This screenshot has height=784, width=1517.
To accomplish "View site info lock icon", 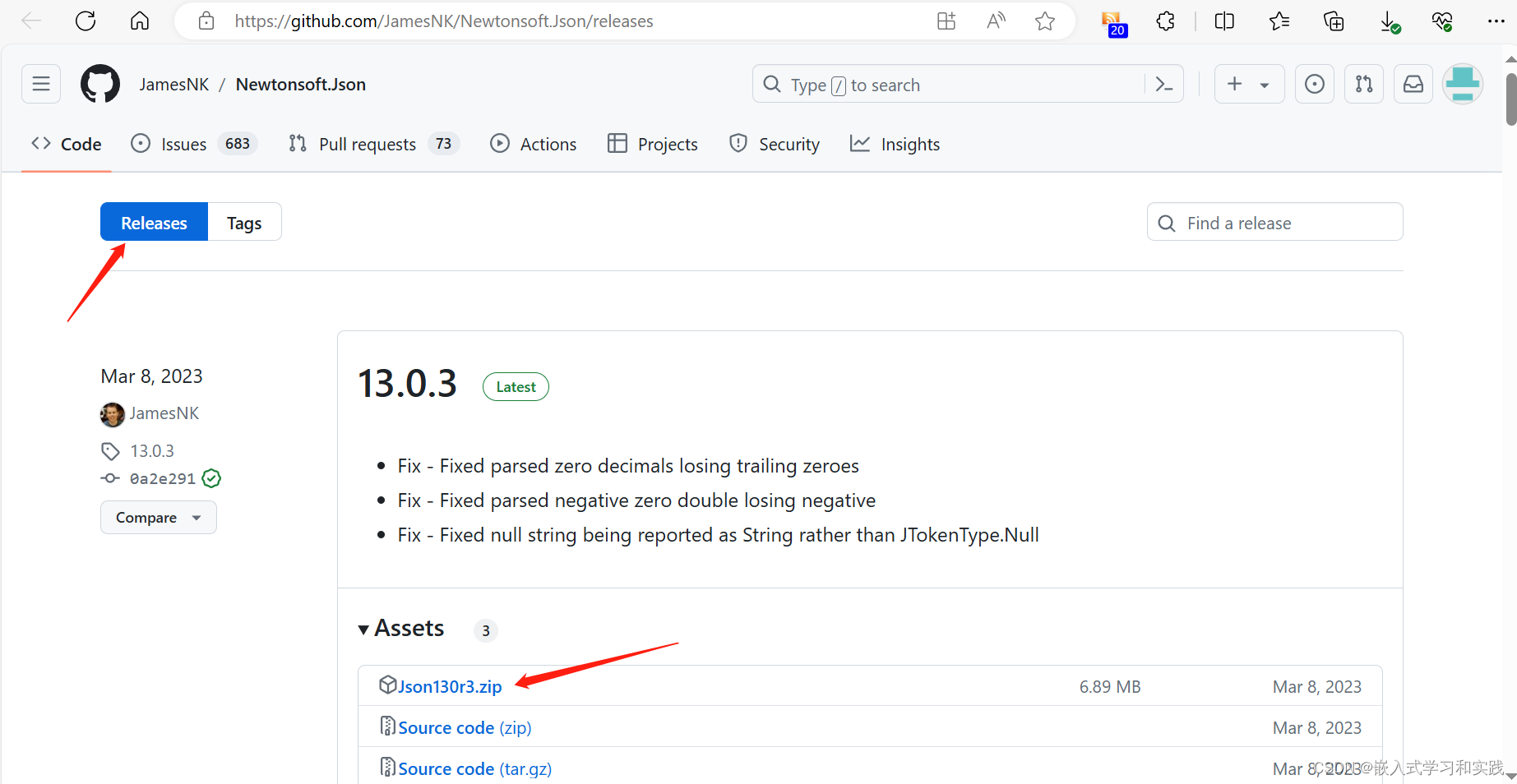I will [206, 21].
